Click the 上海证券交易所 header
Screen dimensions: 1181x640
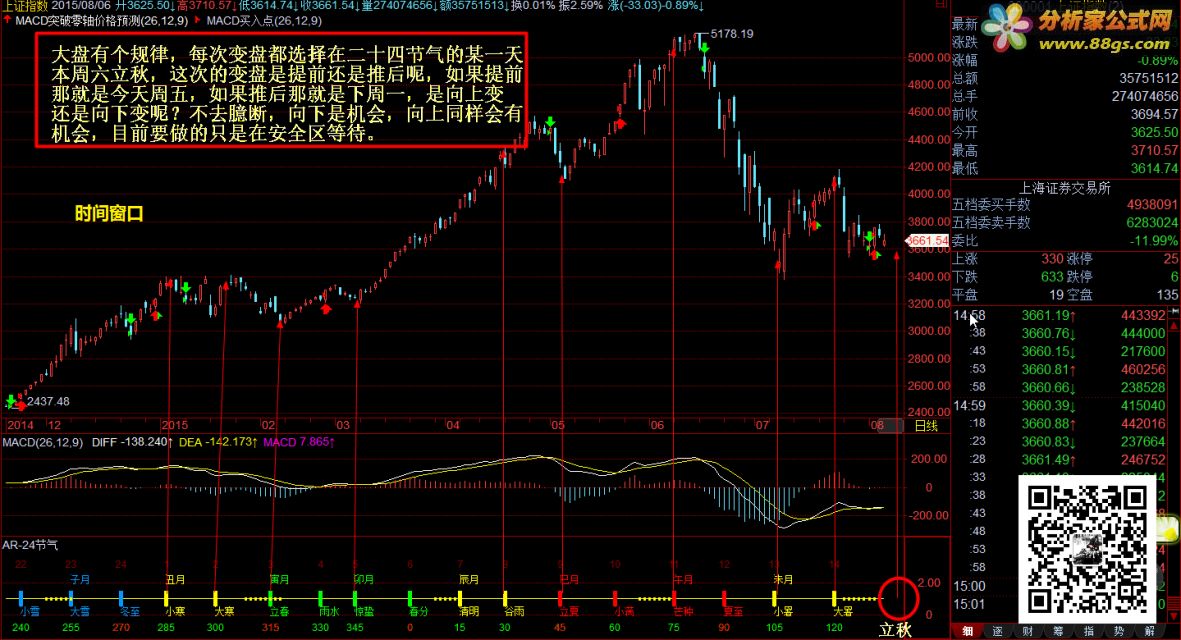pyautogui.click(x=1065, y=187)
